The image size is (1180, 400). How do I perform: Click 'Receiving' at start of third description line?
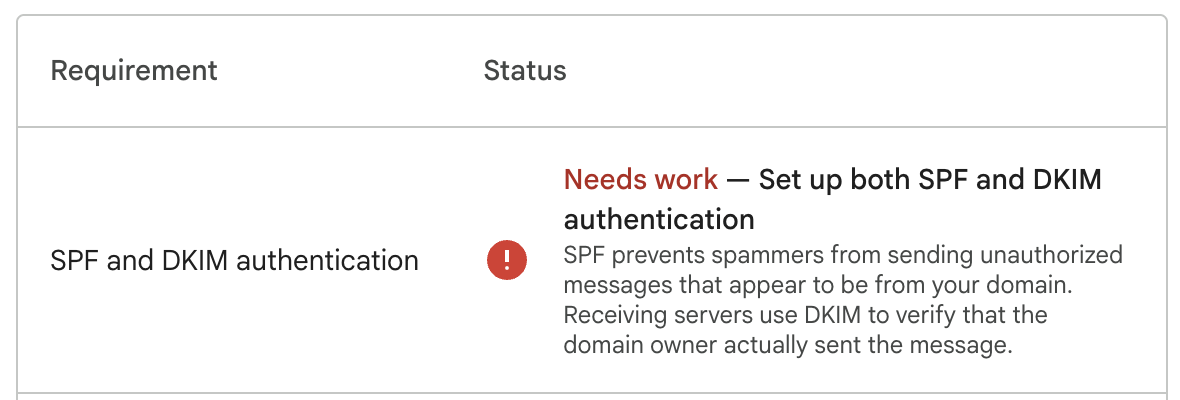[617, 316]
